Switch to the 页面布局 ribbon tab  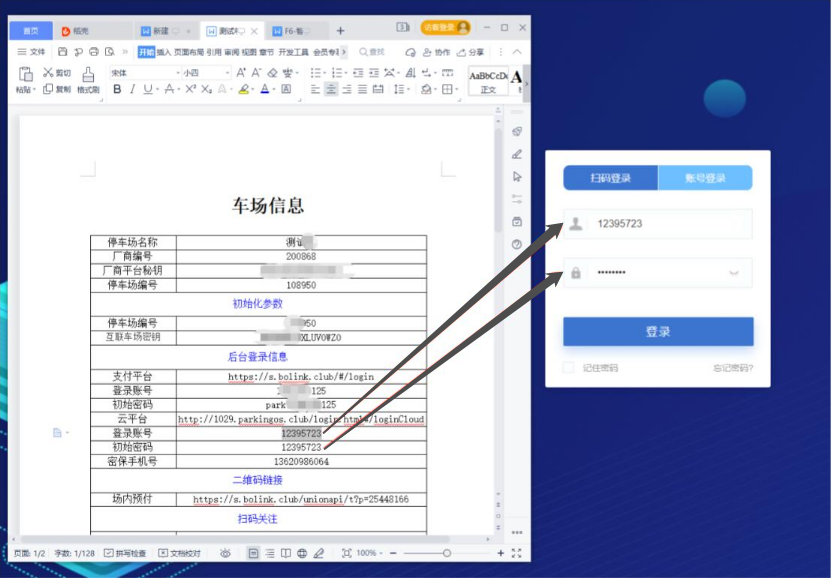click(x=189, y=52)
